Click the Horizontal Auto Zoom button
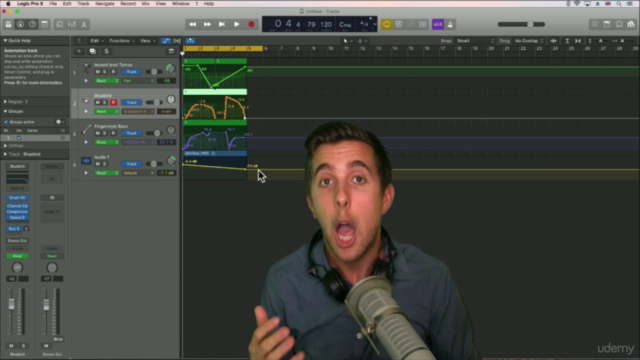Viewport: 640px width, 360px height. coord(578,41)
